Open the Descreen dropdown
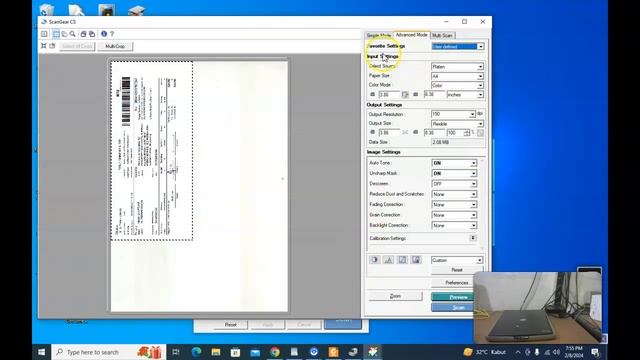Screen dimensions: 640x360 pos(454,184)
